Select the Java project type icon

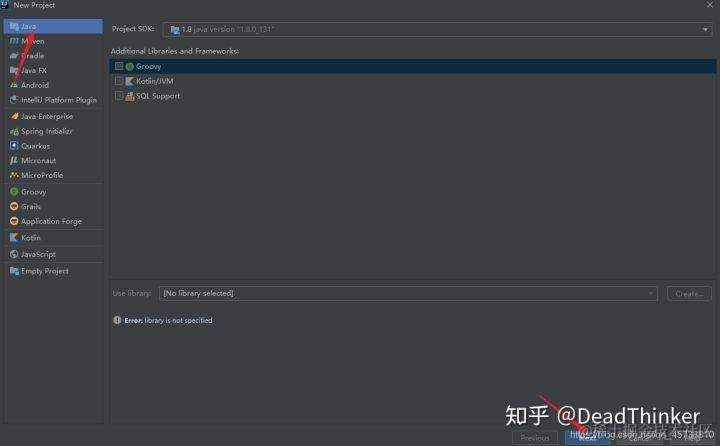click(x=14, y=27)
